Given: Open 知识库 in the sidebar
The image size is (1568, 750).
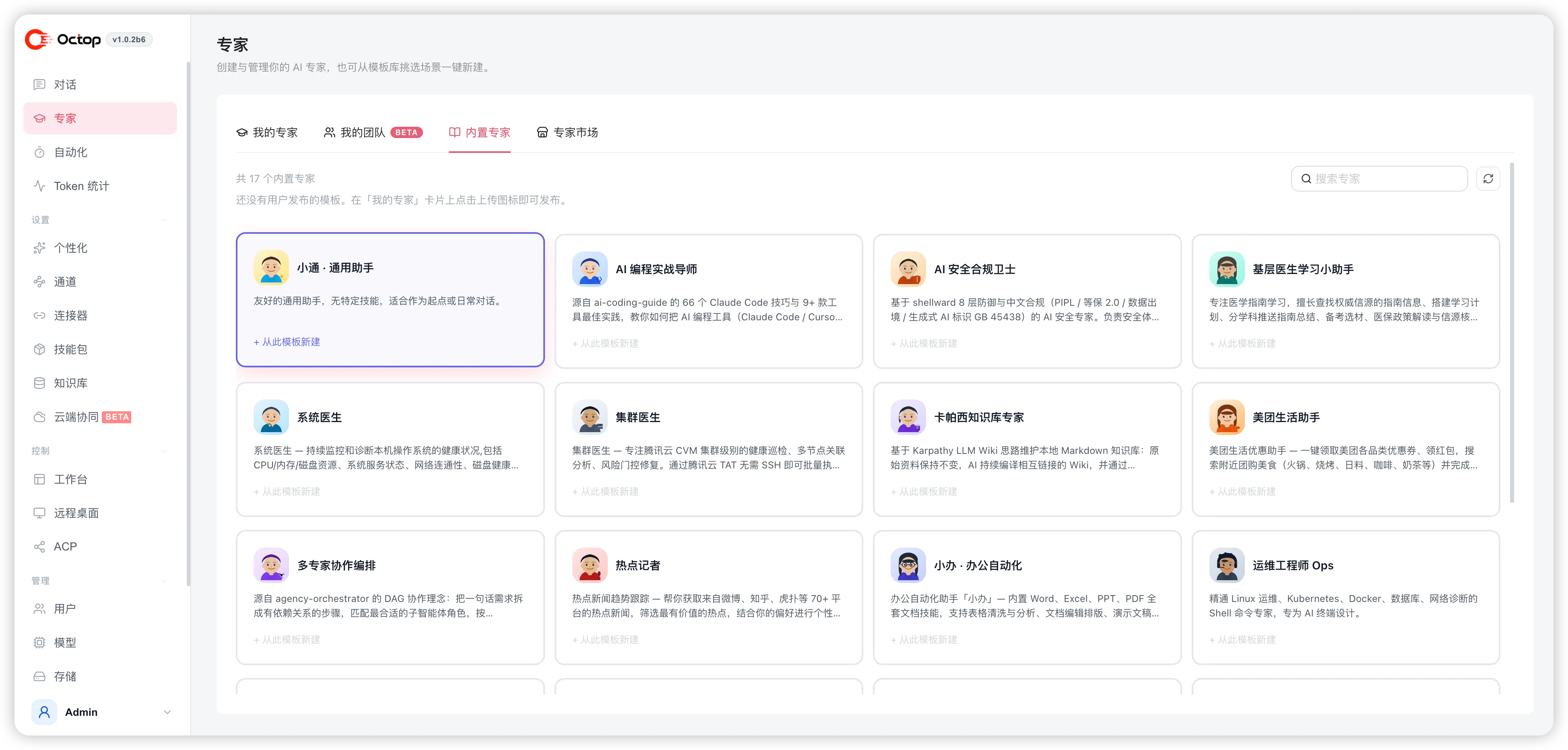Looking at the screenshot, I should coord(100,383).
